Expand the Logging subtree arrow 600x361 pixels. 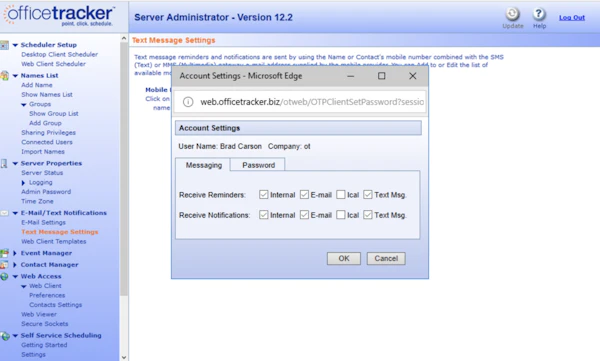pos(23,183)
